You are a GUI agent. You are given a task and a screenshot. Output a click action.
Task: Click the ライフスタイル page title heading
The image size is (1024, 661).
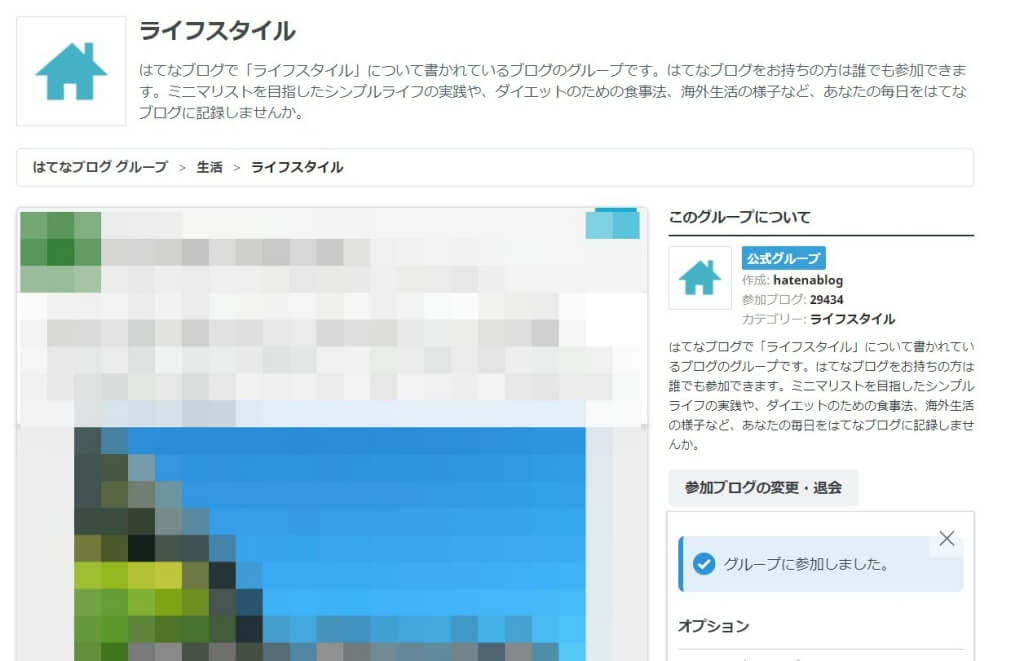point(217,31)
